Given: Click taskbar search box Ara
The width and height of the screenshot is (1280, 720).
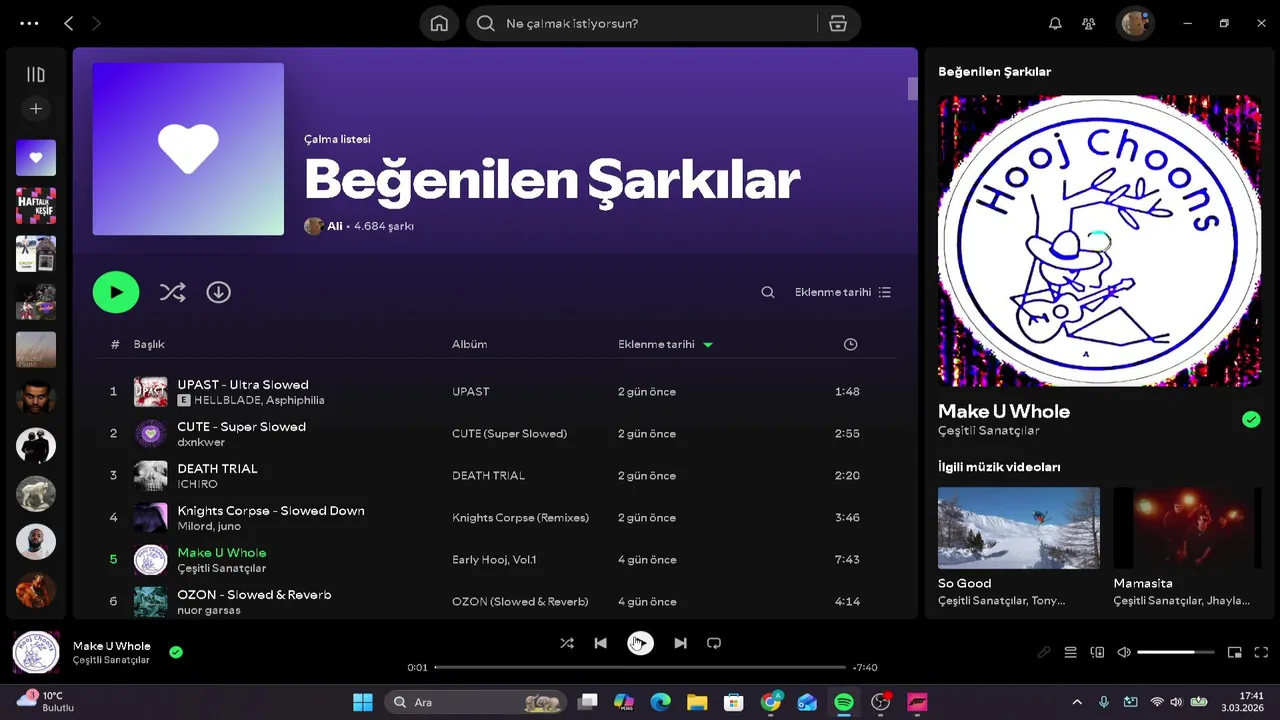Looking at the screenshot, I should pos(474,702).
